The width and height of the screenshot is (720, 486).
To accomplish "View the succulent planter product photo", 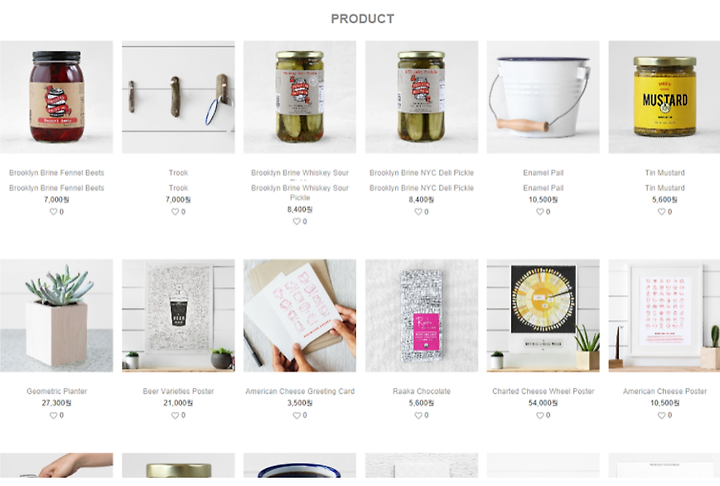I will click(x=56, y=316).
